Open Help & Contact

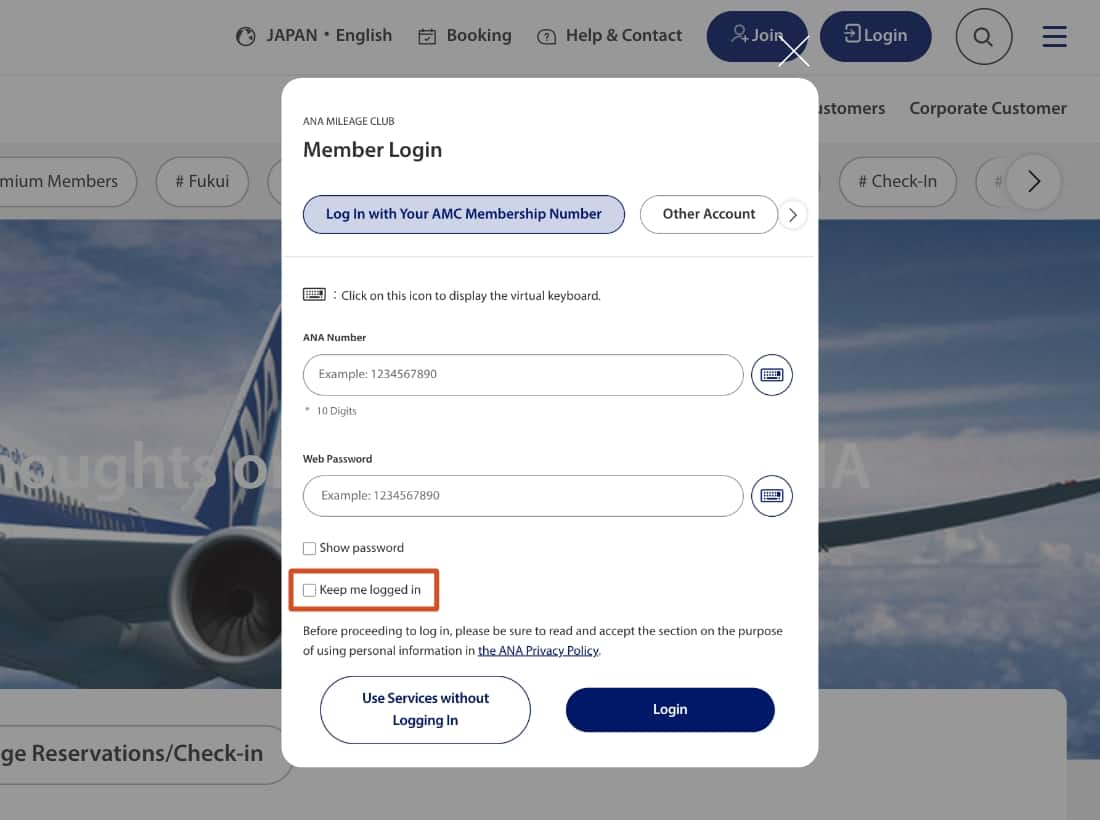(x=610, y=36)
